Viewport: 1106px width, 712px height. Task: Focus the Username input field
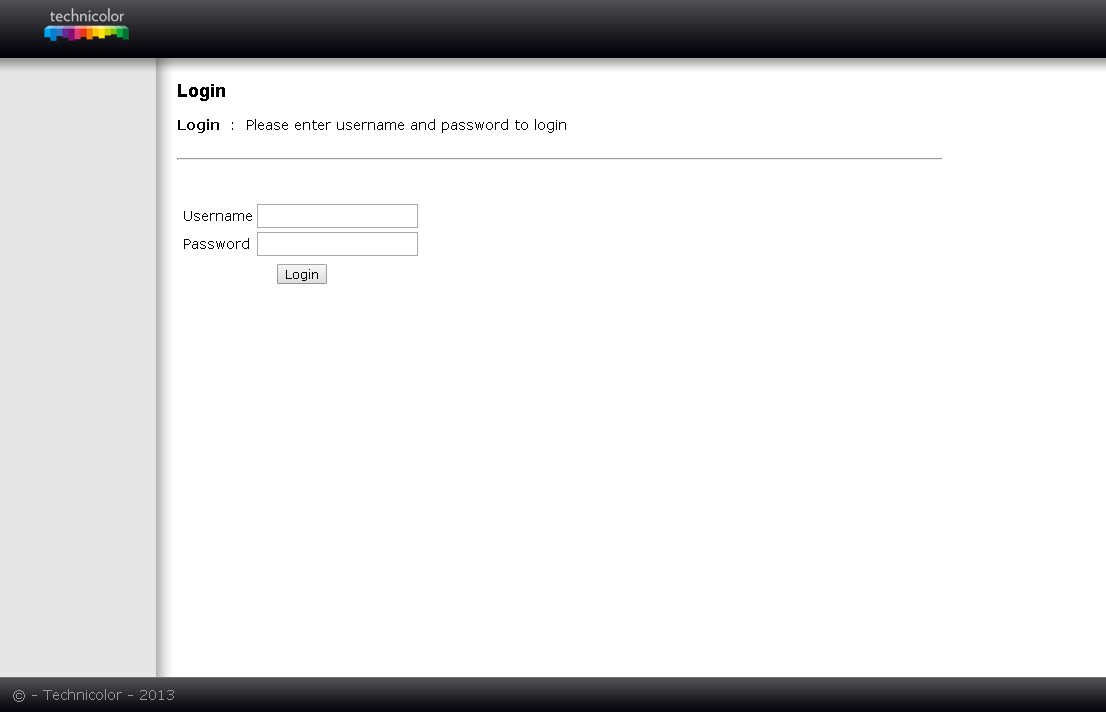(x=337, y=216)
